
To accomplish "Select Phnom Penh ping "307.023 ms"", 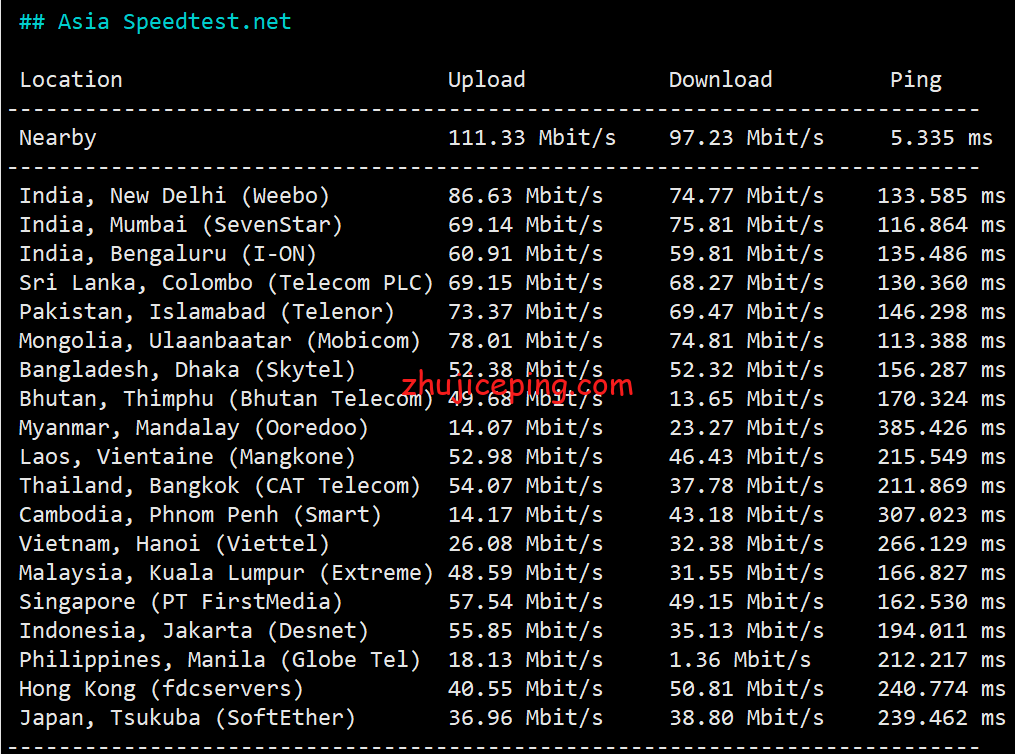I will coord(941,515).
